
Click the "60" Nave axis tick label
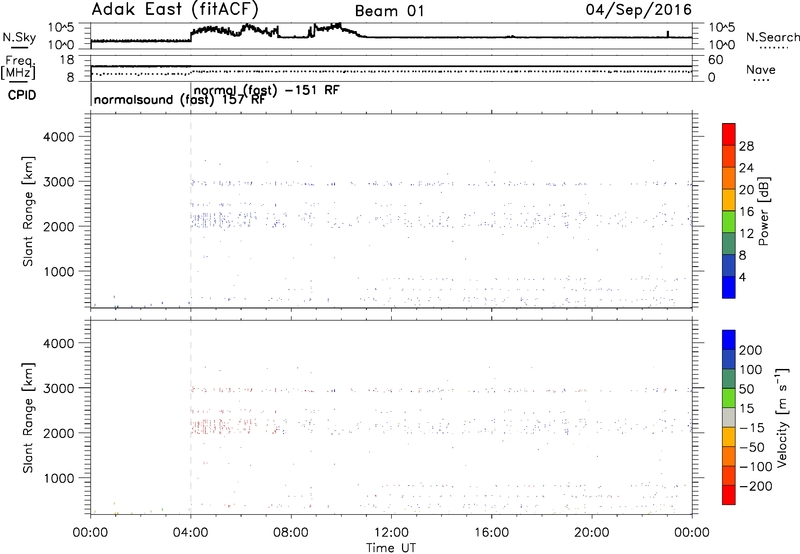716,60
